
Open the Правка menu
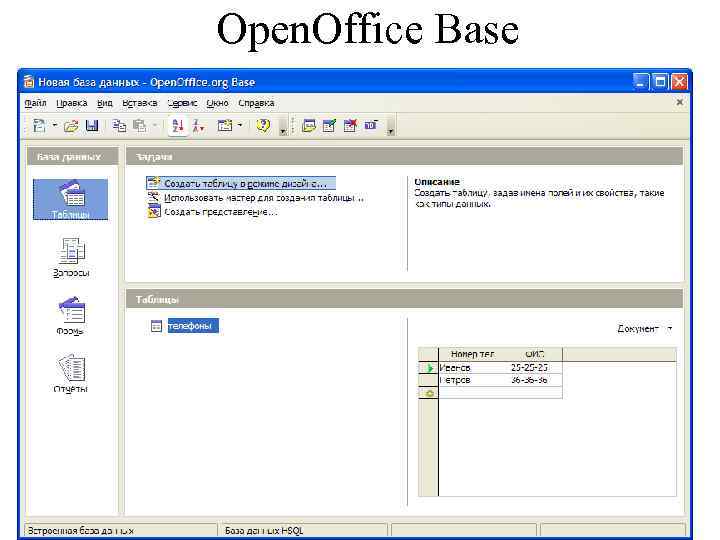[x=72, y=103]
